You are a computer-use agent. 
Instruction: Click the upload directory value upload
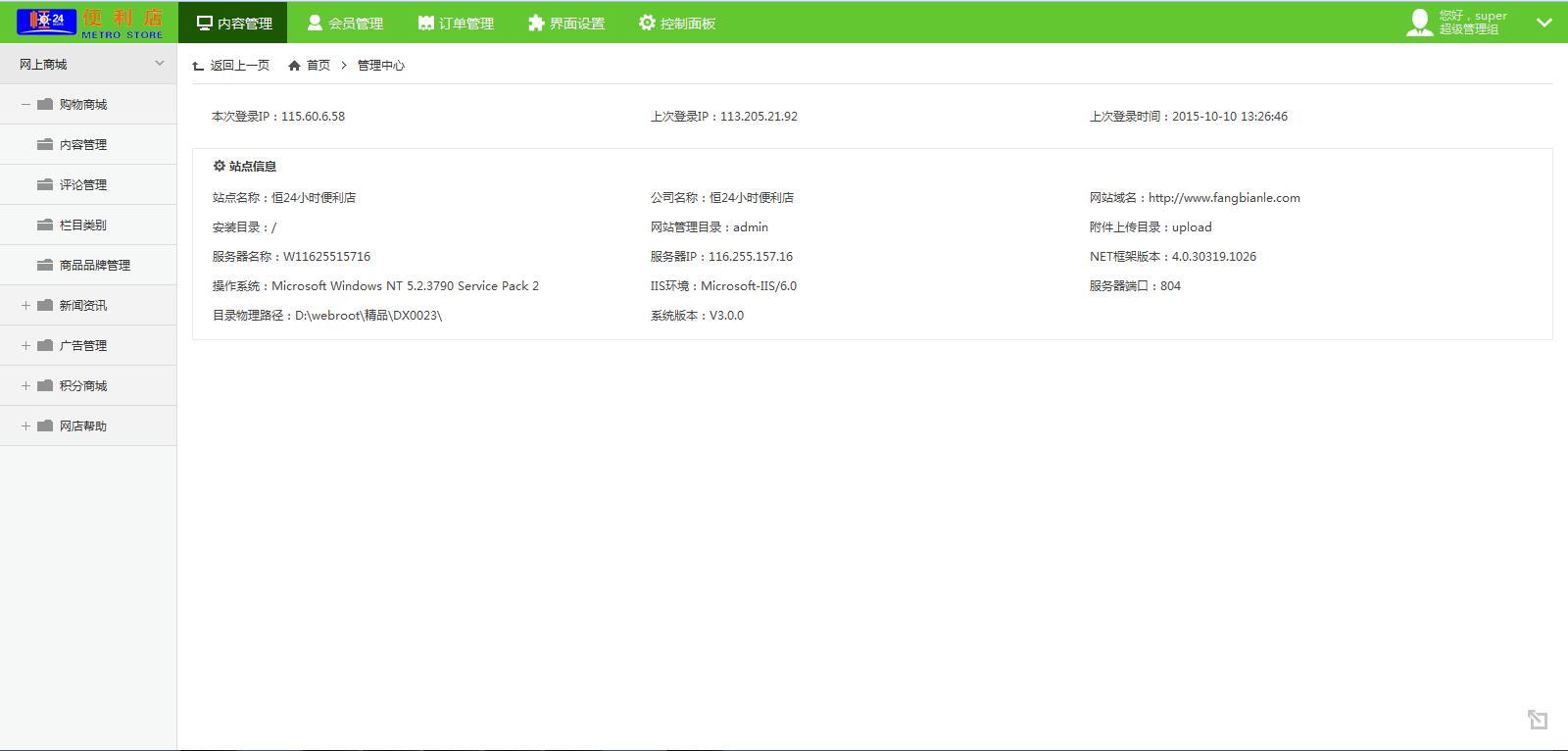click(1192, 226)
